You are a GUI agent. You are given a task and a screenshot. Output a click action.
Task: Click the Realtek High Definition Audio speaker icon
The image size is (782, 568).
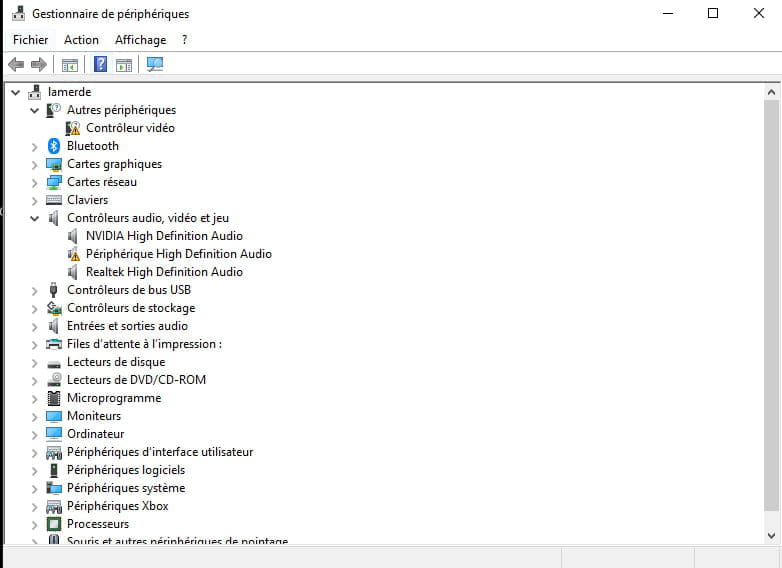[x=73, y=272]
